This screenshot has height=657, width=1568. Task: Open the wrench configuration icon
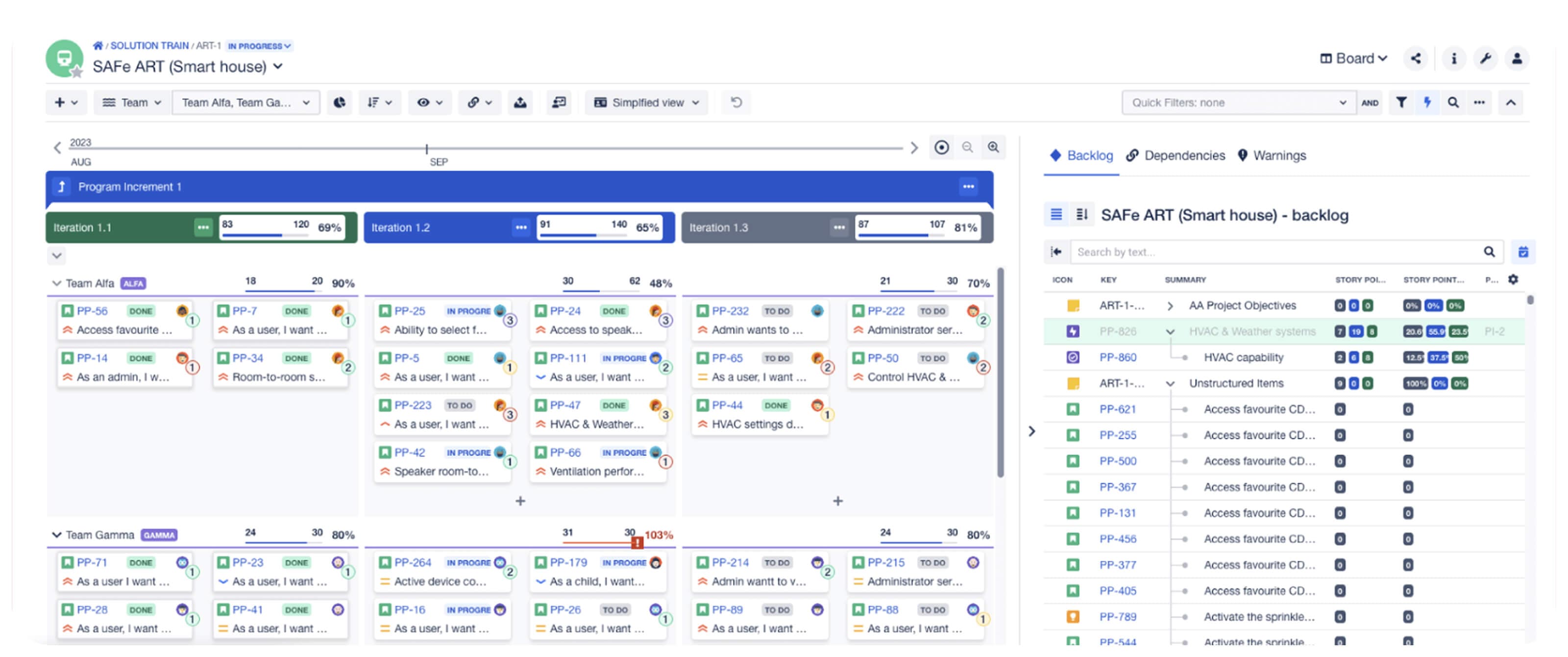pos(1485,58)
